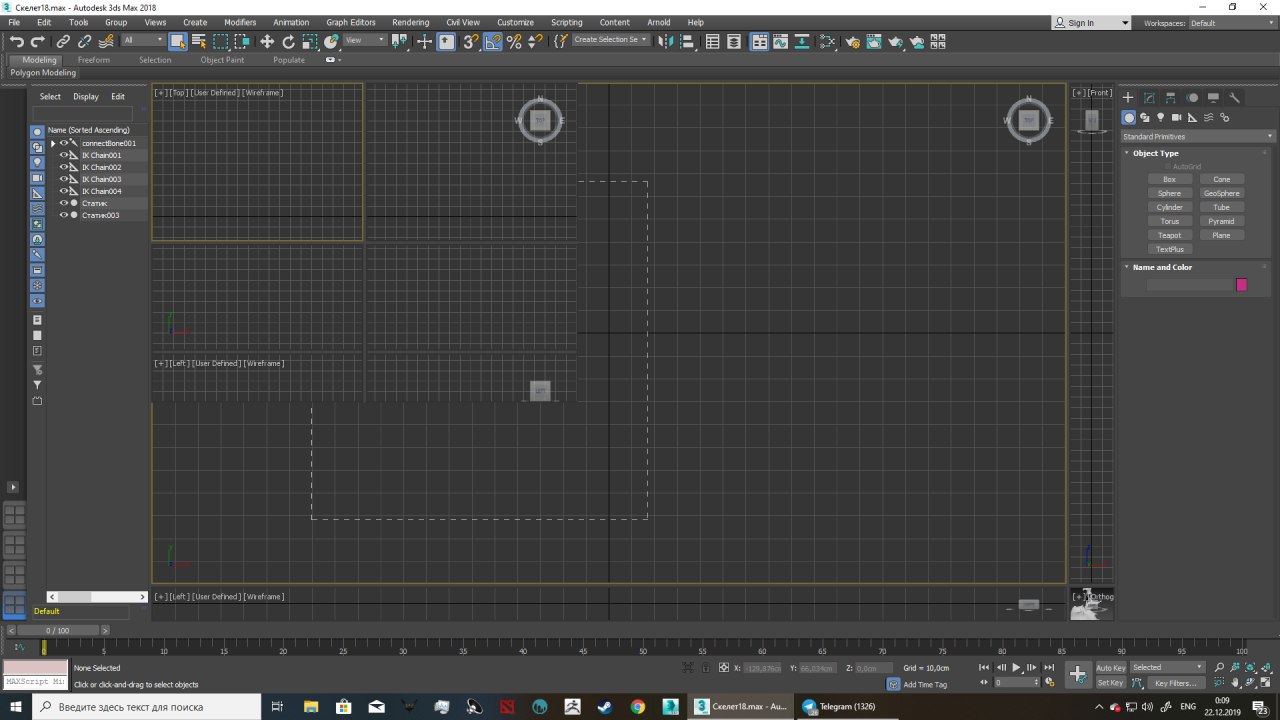1280x720 pixels.
Task: Open the Hierarchy panel tab icon
Action: tap(1170, 97)
